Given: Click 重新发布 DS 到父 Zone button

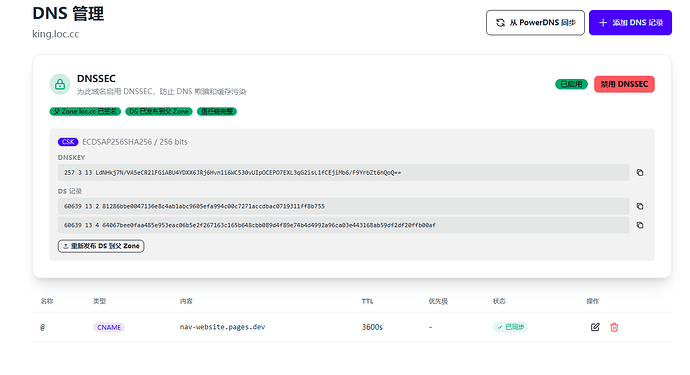Looking at the screenshot, I should (101, 246).
